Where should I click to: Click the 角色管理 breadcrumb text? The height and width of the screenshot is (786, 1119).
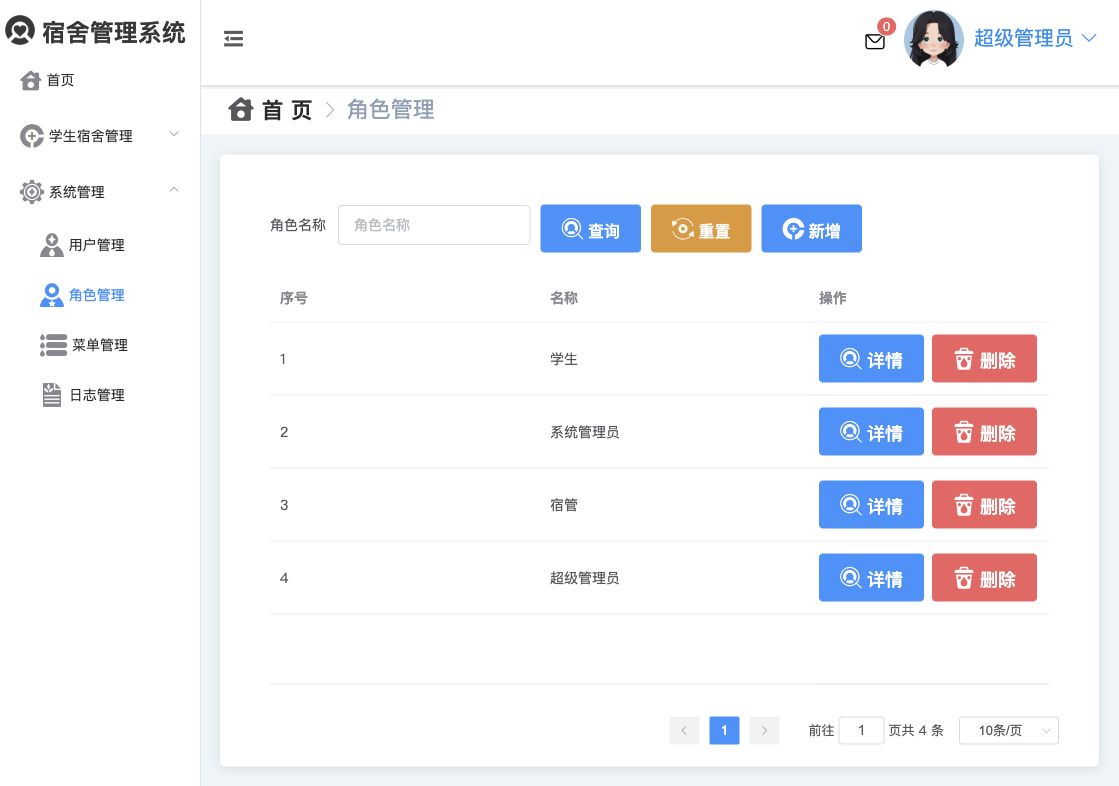tap(390, 109)
